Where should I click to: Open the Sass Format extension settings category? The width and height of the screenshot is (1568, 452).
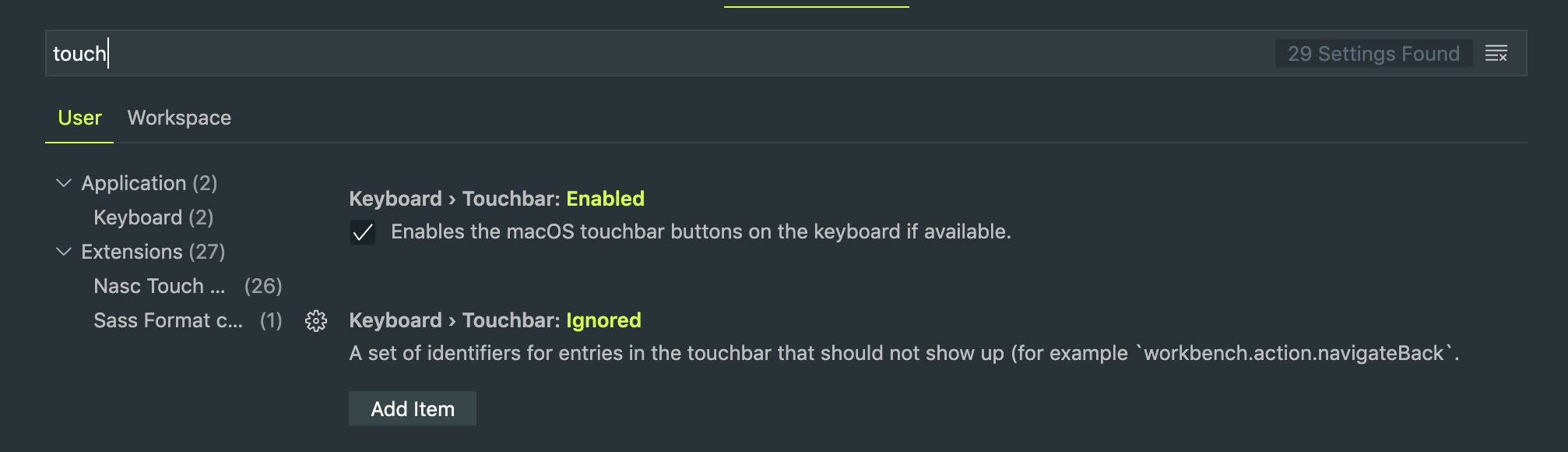[188, 320]
